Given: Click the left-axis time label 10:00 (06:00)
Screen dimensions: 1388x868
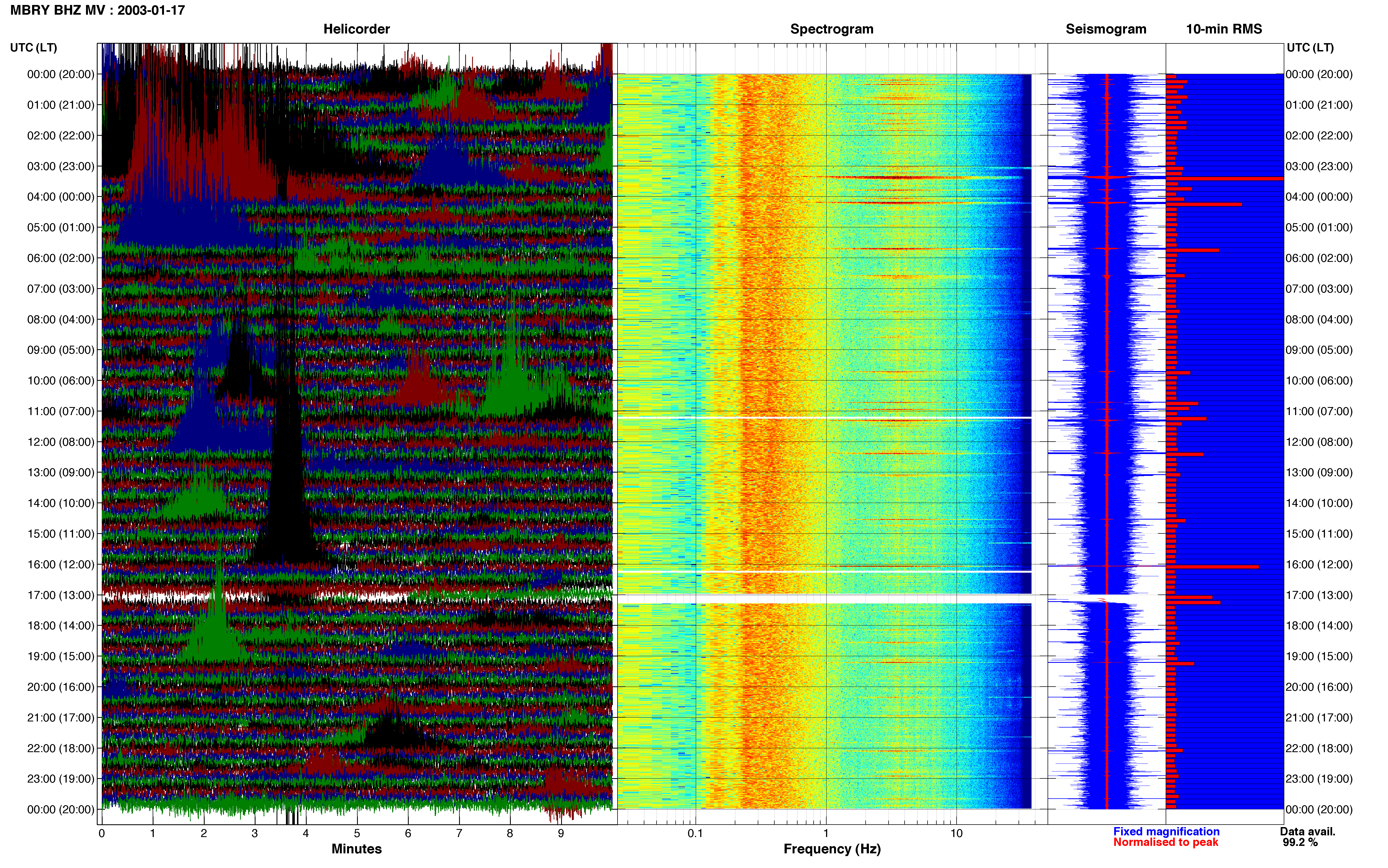Looking at the screenshot, I should (x=61, y=380).
